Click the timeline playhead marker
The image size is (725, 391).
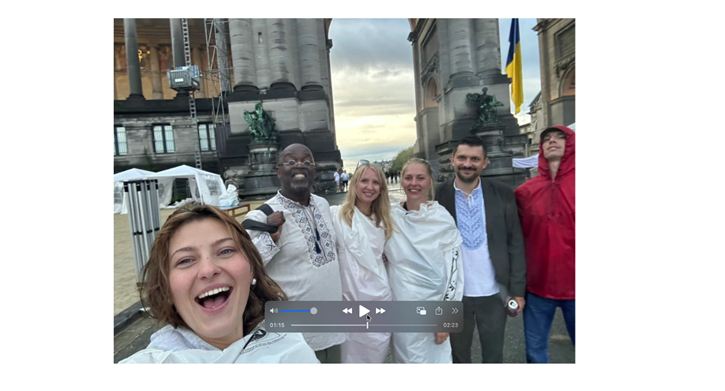(368, 325)
